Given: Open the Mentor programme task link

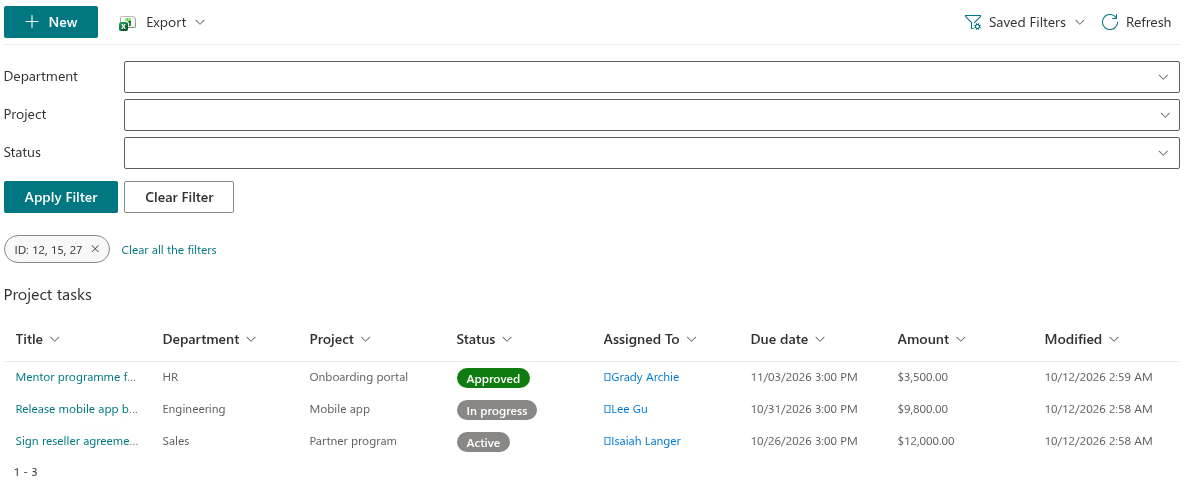Looking at the screenshot, I should [77, 377].
